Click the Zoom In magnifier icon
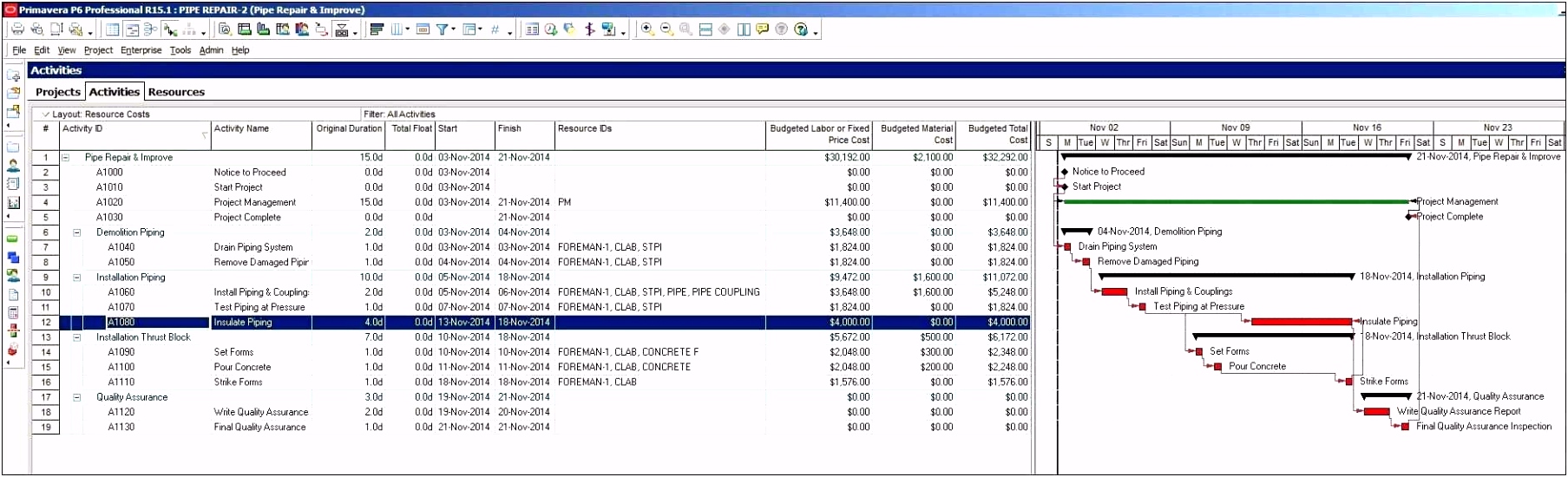The width and height of the screenshot is (1568, 477). point(646,29)
